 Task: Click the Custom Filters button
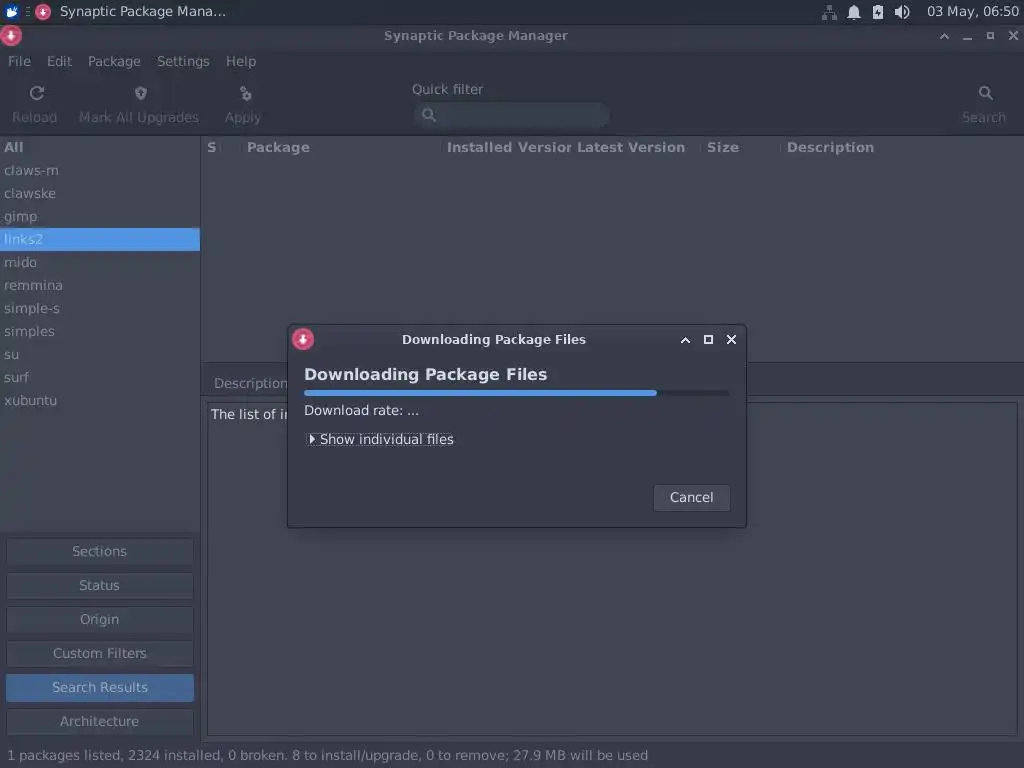100,654
